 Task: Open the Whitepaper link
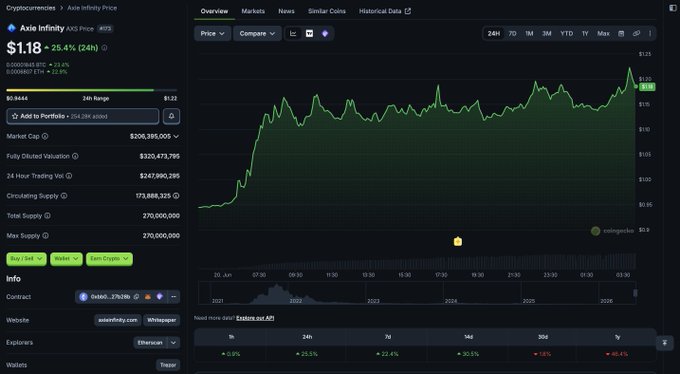tap(161, 320)
